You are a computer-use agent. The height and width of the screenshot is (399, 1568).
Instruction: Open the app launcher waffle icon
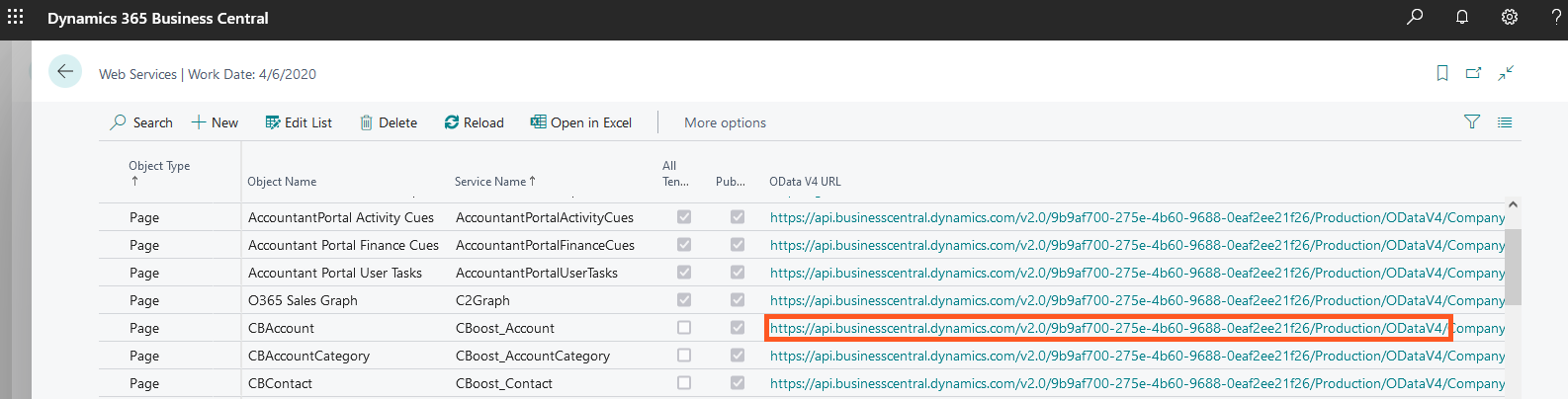point(16,18)
